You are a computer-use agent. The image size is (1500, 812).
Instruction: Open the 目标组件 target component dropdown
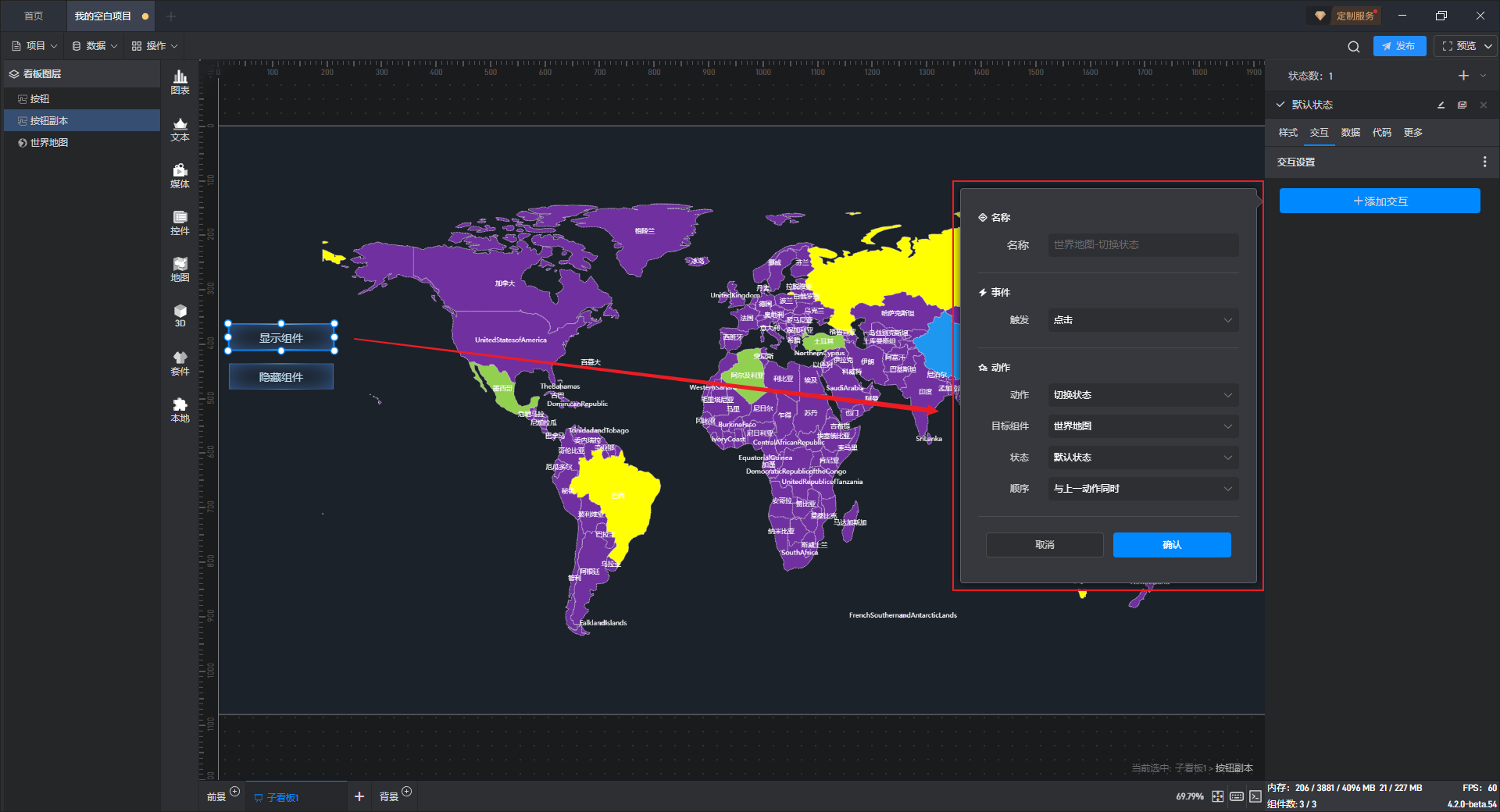tap(1142, 426)
